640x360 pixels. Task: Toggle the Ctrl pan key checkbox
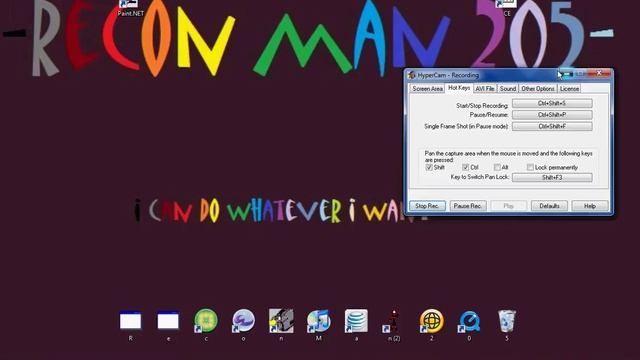pos(465,167)
